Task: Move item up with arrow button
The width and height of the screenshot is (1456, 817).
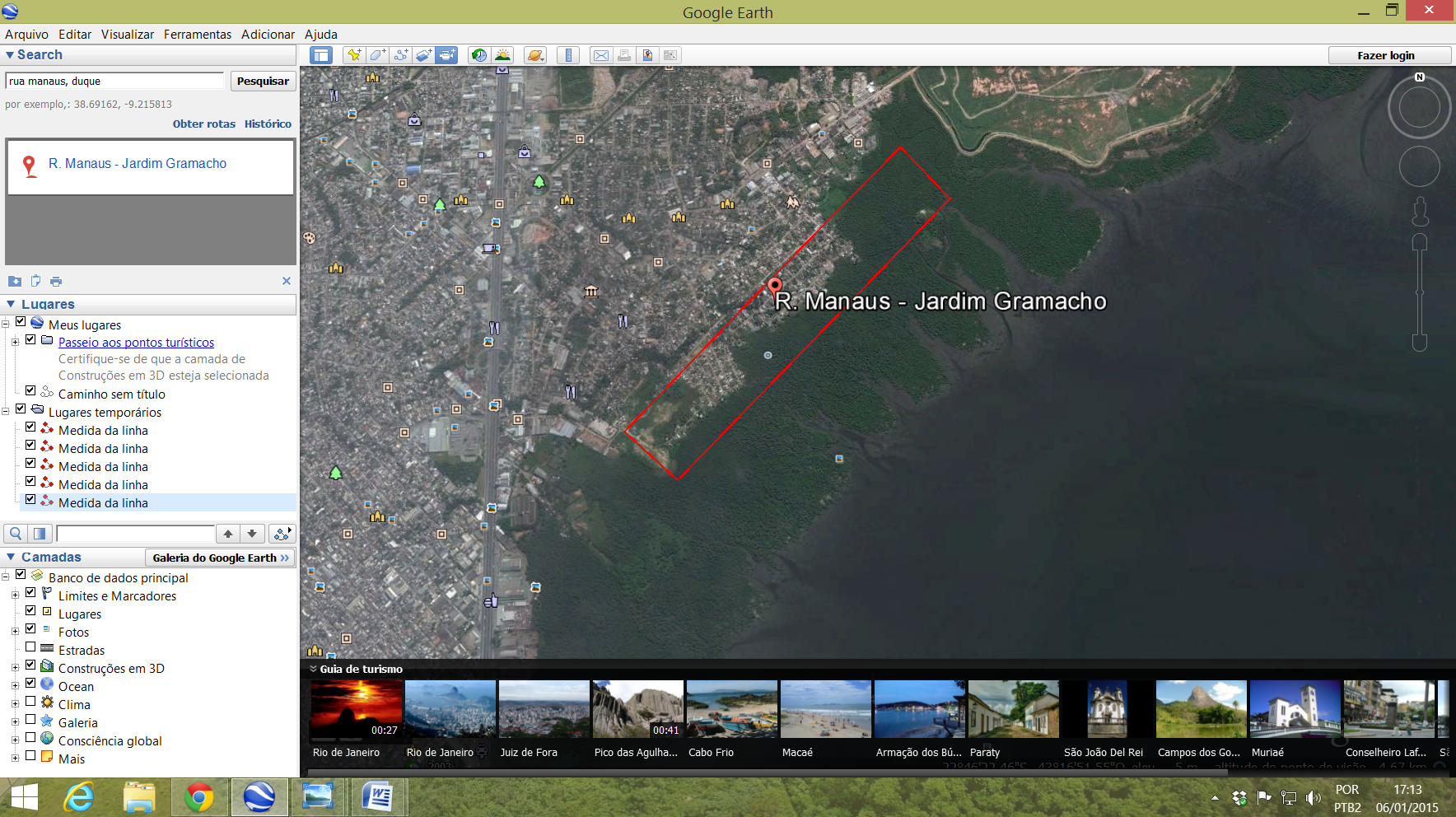Action: (228, 534)
